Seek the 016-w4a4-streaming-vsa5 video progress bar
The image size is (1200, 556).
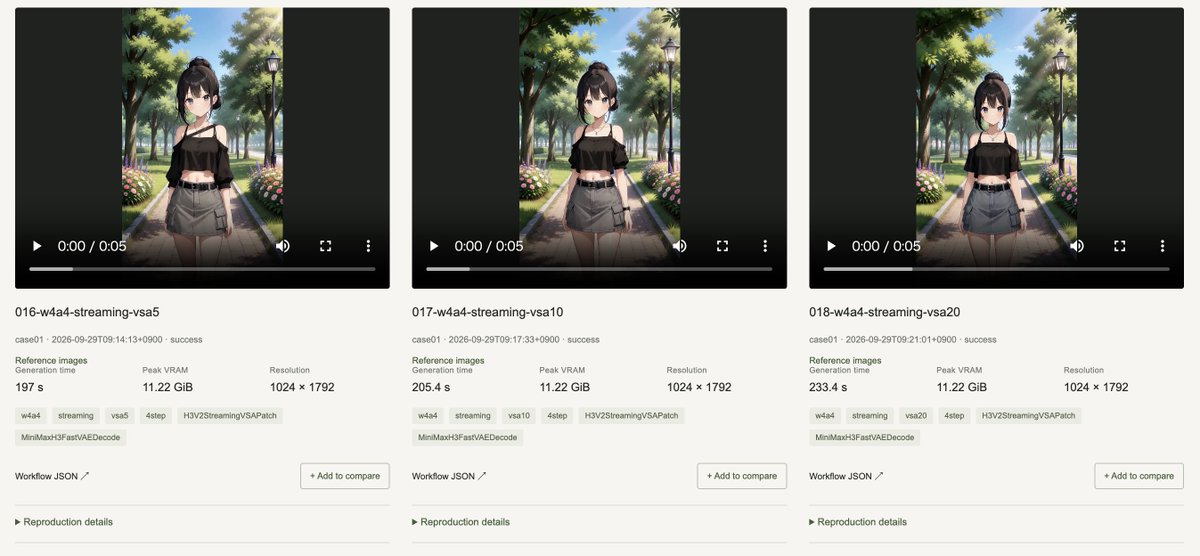coord(202,269)
